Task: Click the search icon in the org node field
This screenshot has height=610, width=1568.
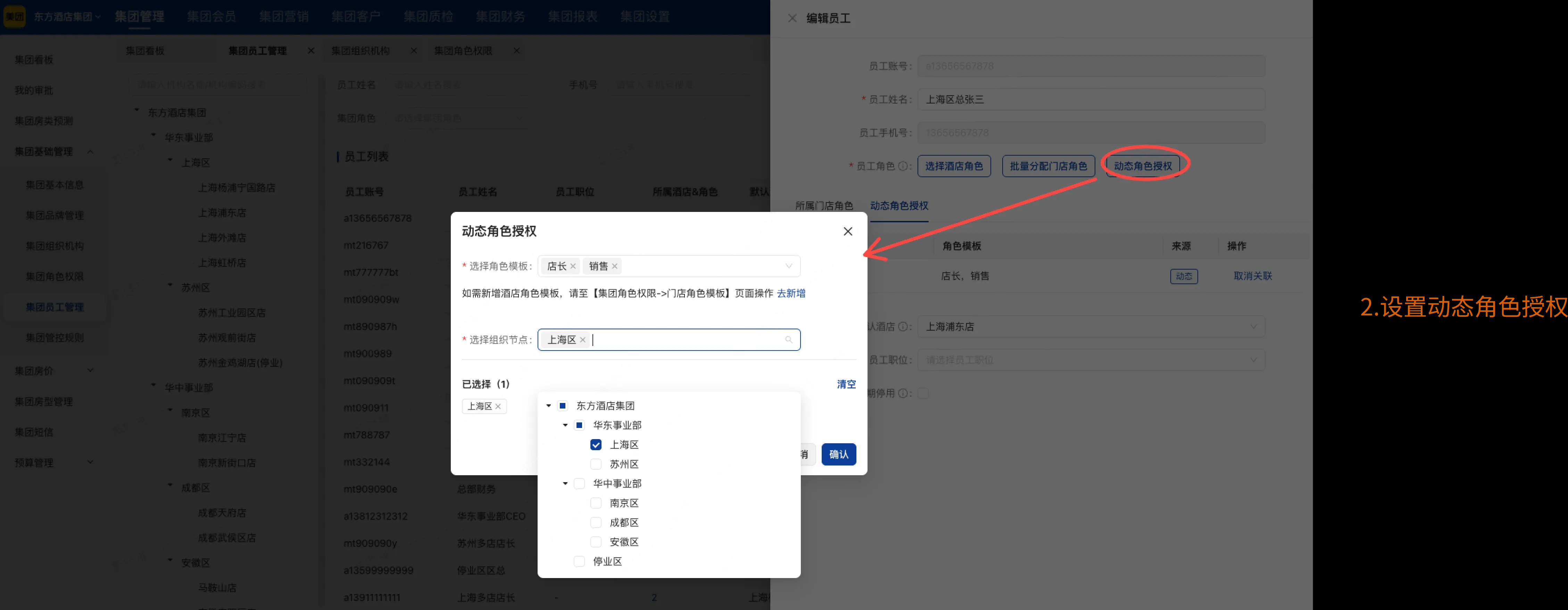Action: (x=789, y=340)
